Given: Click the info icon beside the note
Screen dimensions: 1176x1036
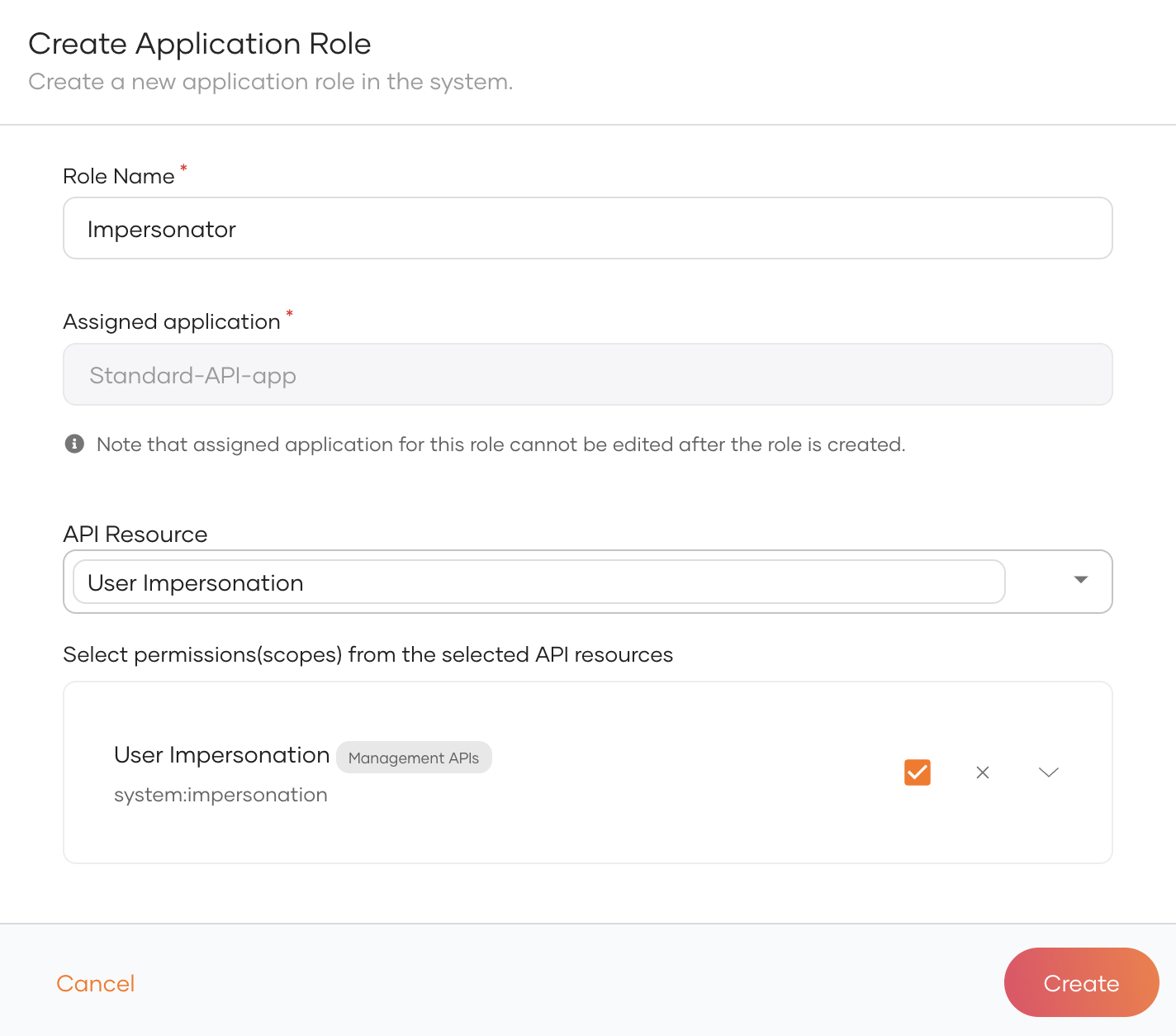Looking at the screenshot, I should tap(74, 444).
